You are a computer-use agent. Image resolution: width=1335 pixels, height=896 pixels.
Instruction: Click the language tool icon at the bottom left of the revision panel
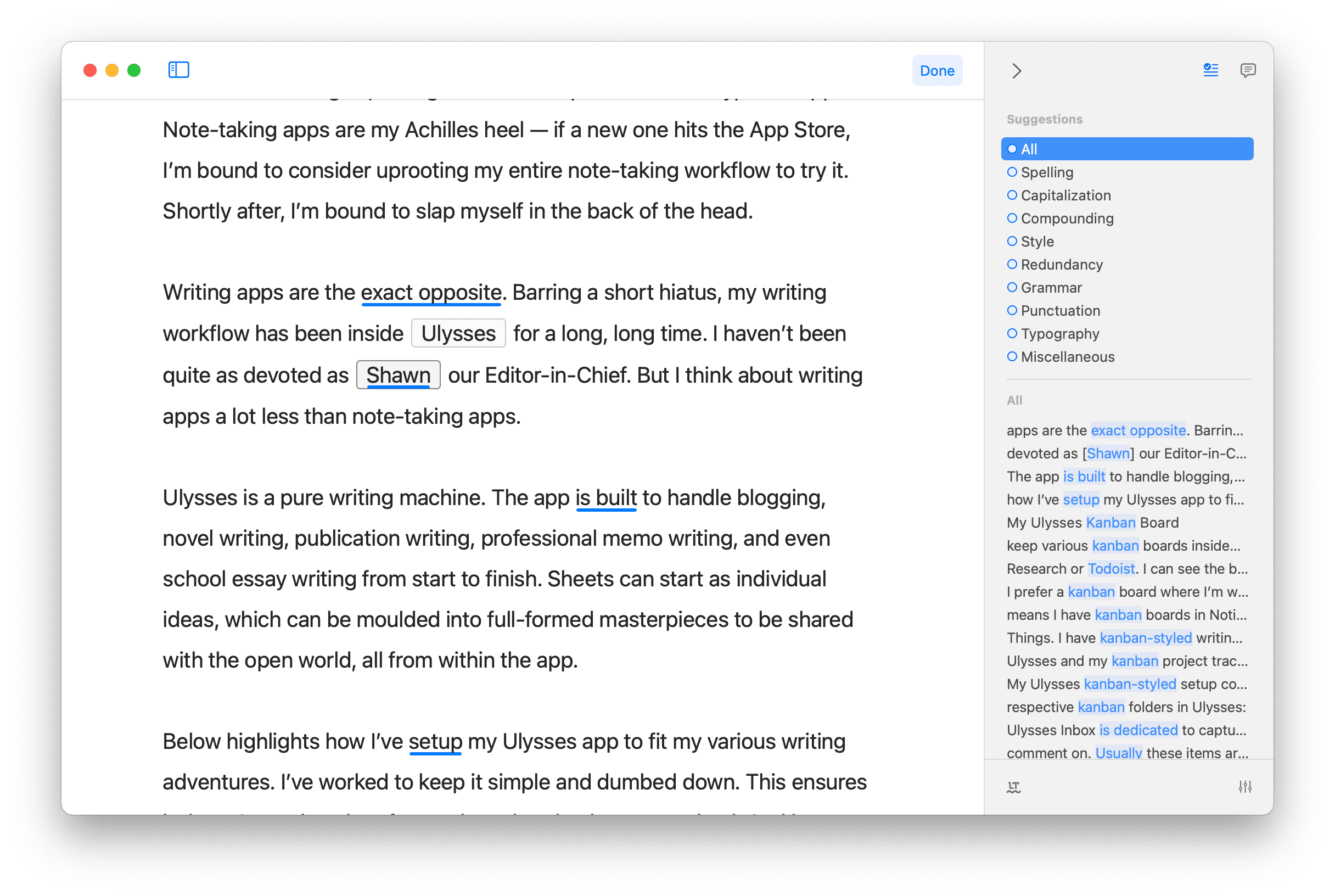coord(1014,787)
